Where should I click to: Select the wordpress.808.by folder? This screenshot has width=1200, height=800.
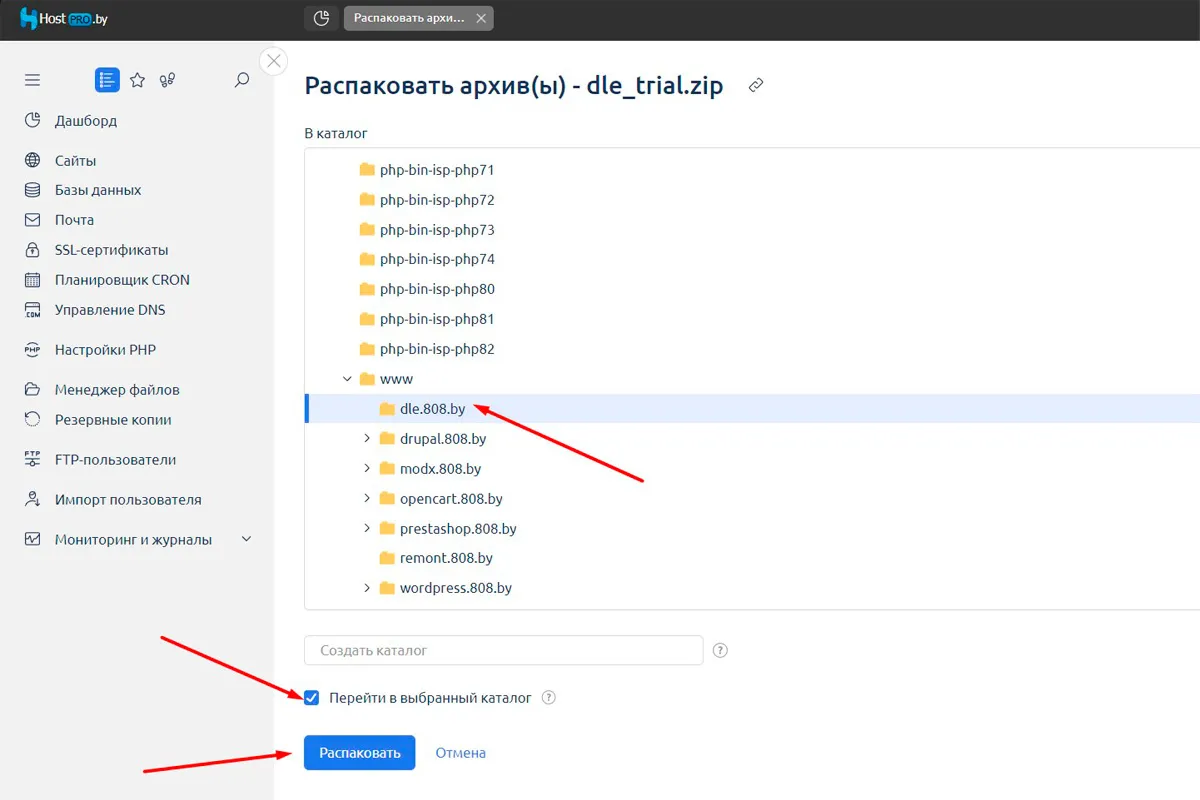pyautogui.click(x=455, y=588)
